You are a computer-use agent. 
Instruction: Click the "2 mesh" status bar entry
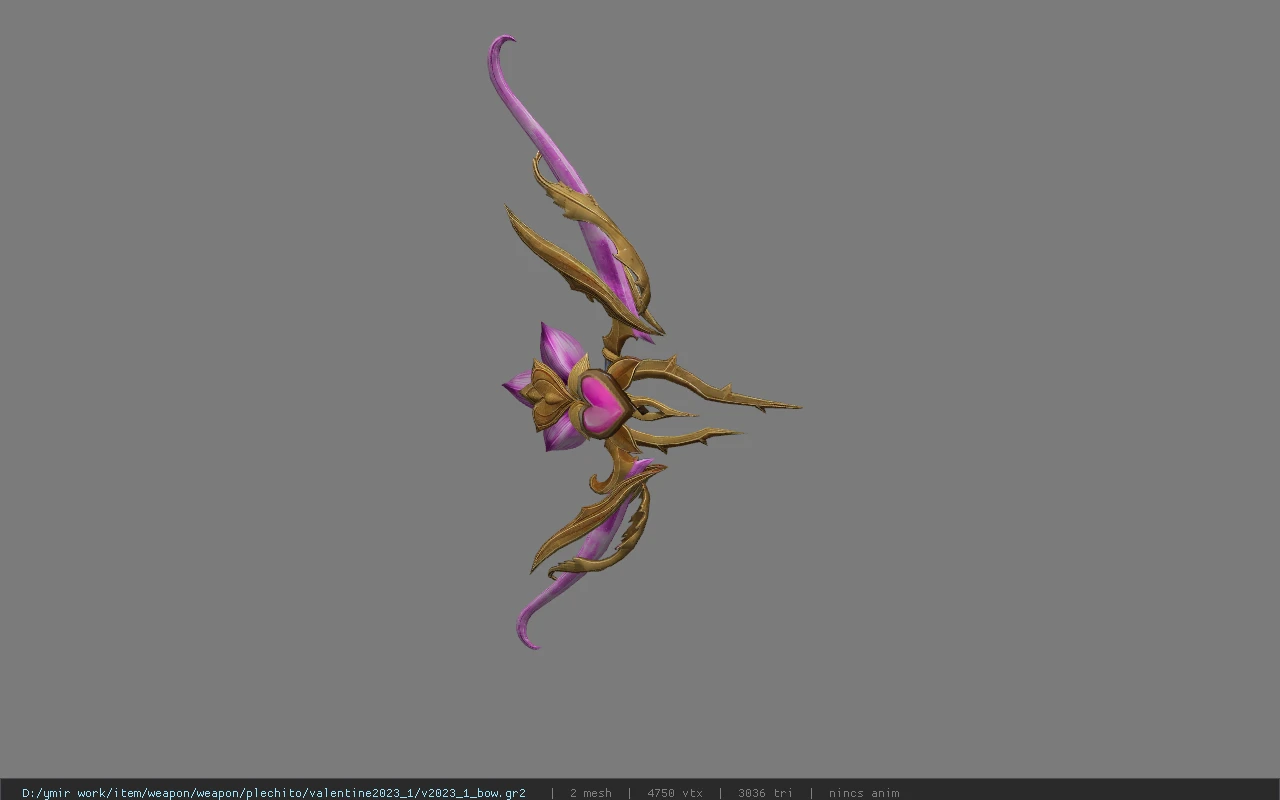tap(591, 793)
